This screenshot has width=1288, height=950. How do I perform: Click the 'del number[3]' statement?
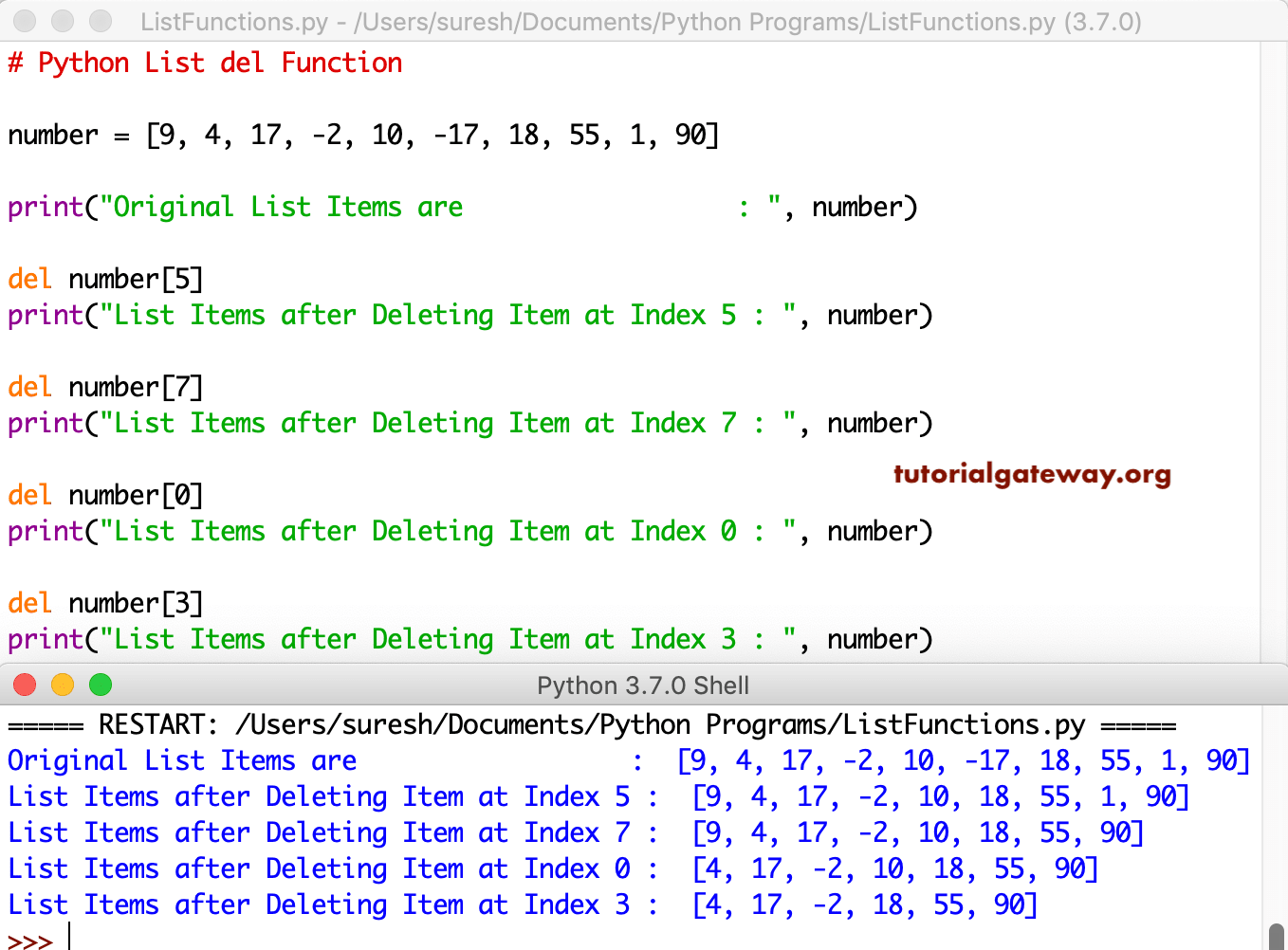(105, 603)
